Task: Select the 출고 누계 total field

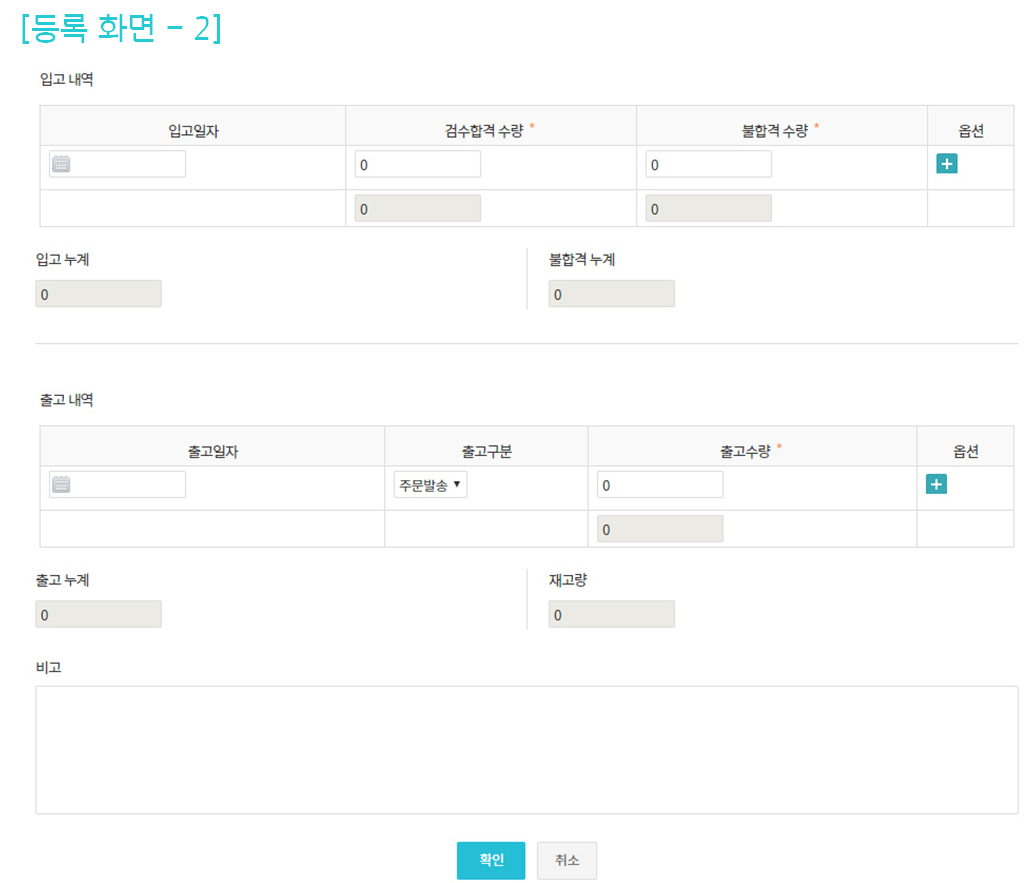Action: point(98,614)
